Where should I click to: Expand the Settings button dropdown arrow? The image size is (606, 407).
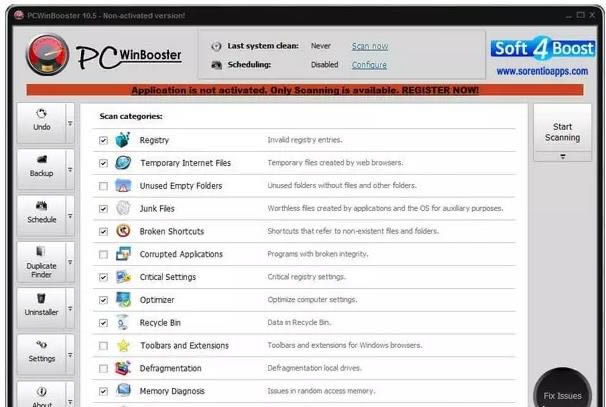pos(70,355)
